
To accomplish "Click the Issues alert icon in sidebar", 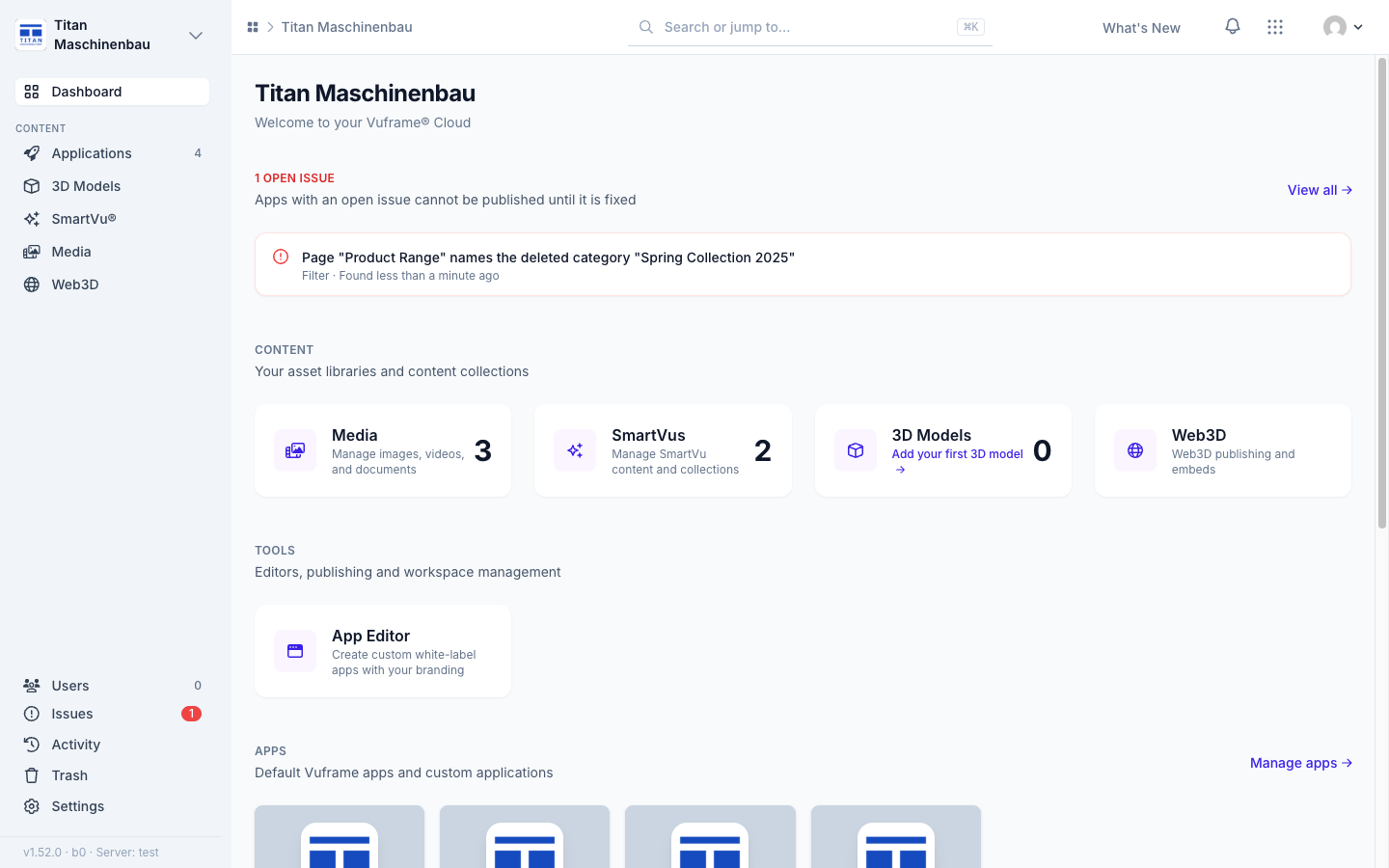I will (32, 714).
